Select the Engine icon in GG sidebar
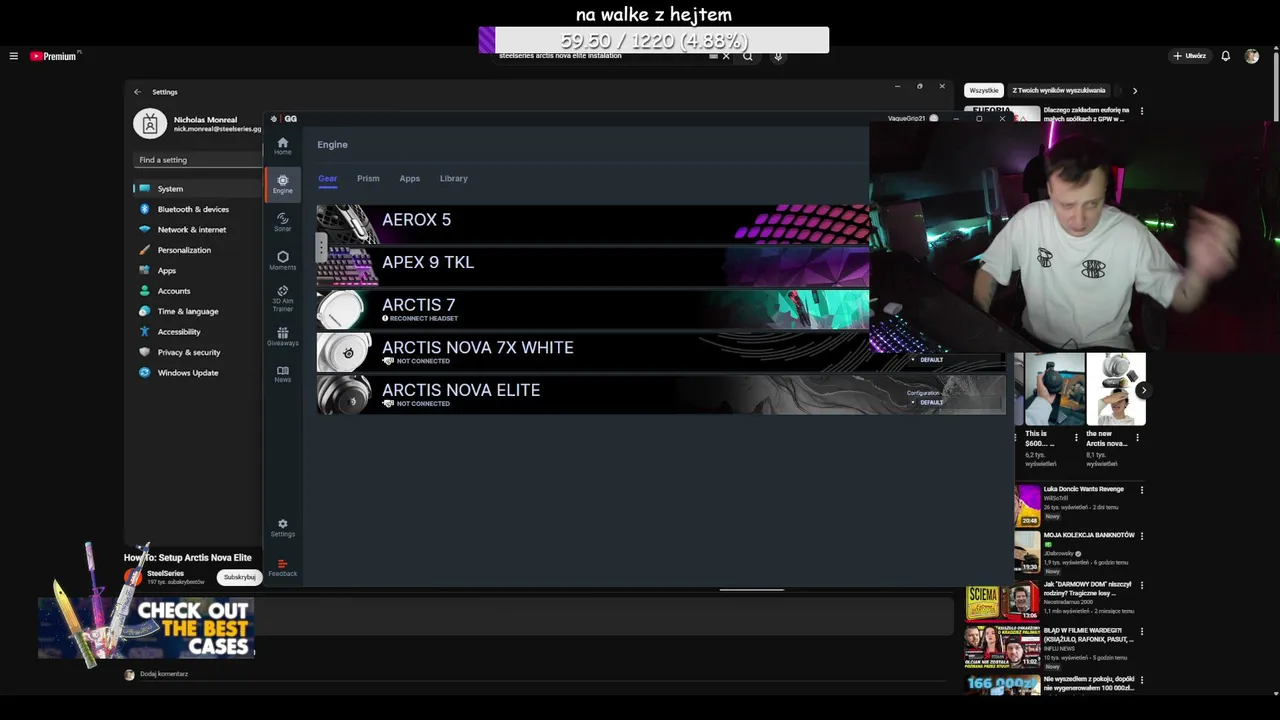The height and width of the screenshot is (720, 1280). (x=283, y=184)
